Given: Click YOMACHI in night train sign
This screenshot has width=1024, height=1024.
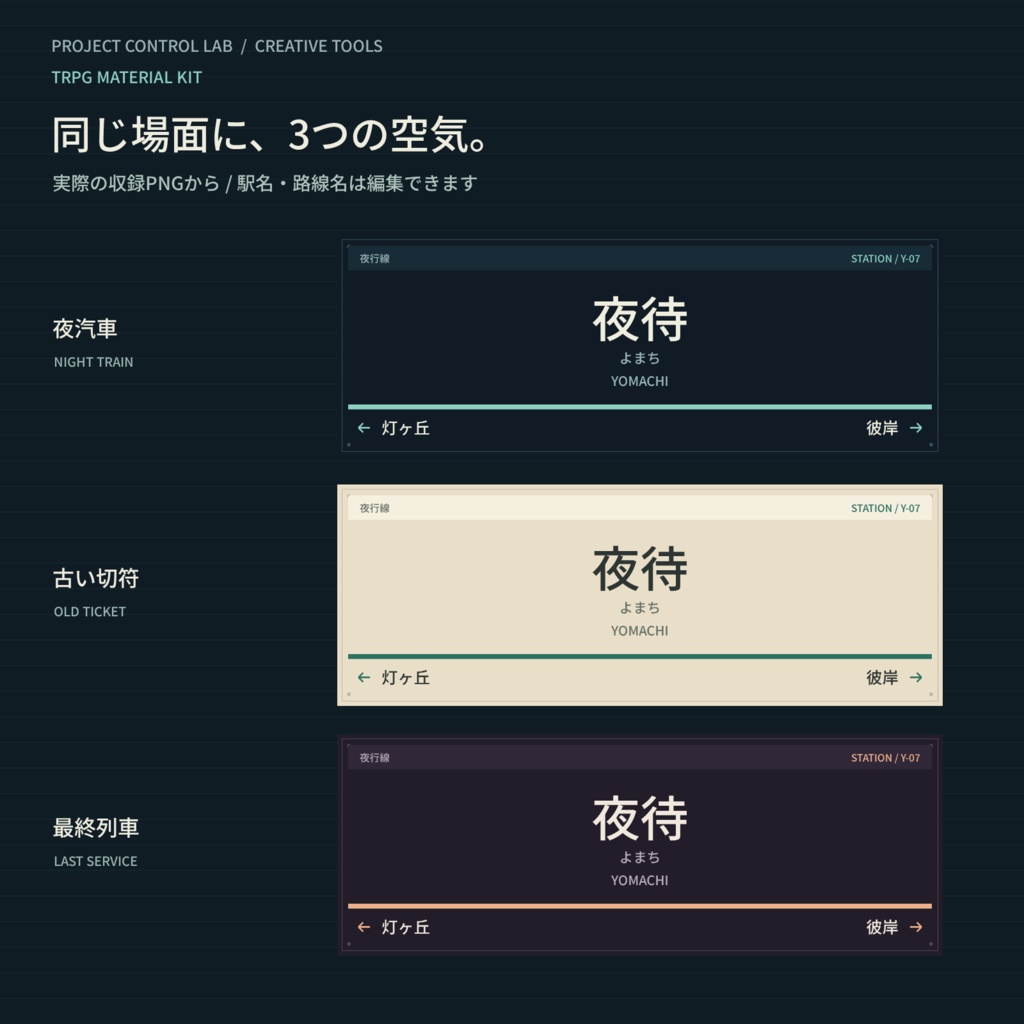Looking at the screenshot, I should pos(639,381).
